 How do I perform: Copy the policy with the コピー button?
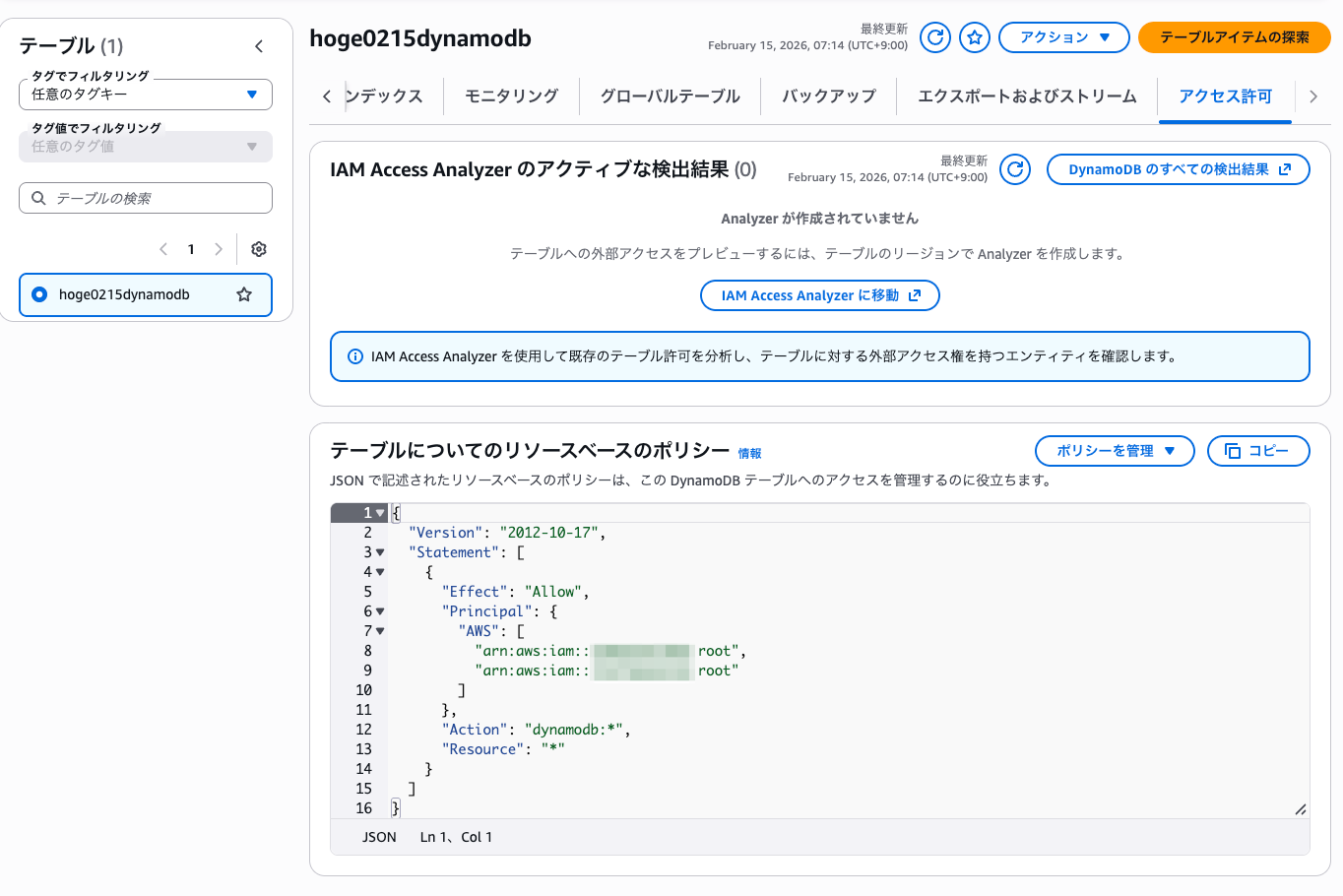pyautogui.click(x=1257, y=451)
